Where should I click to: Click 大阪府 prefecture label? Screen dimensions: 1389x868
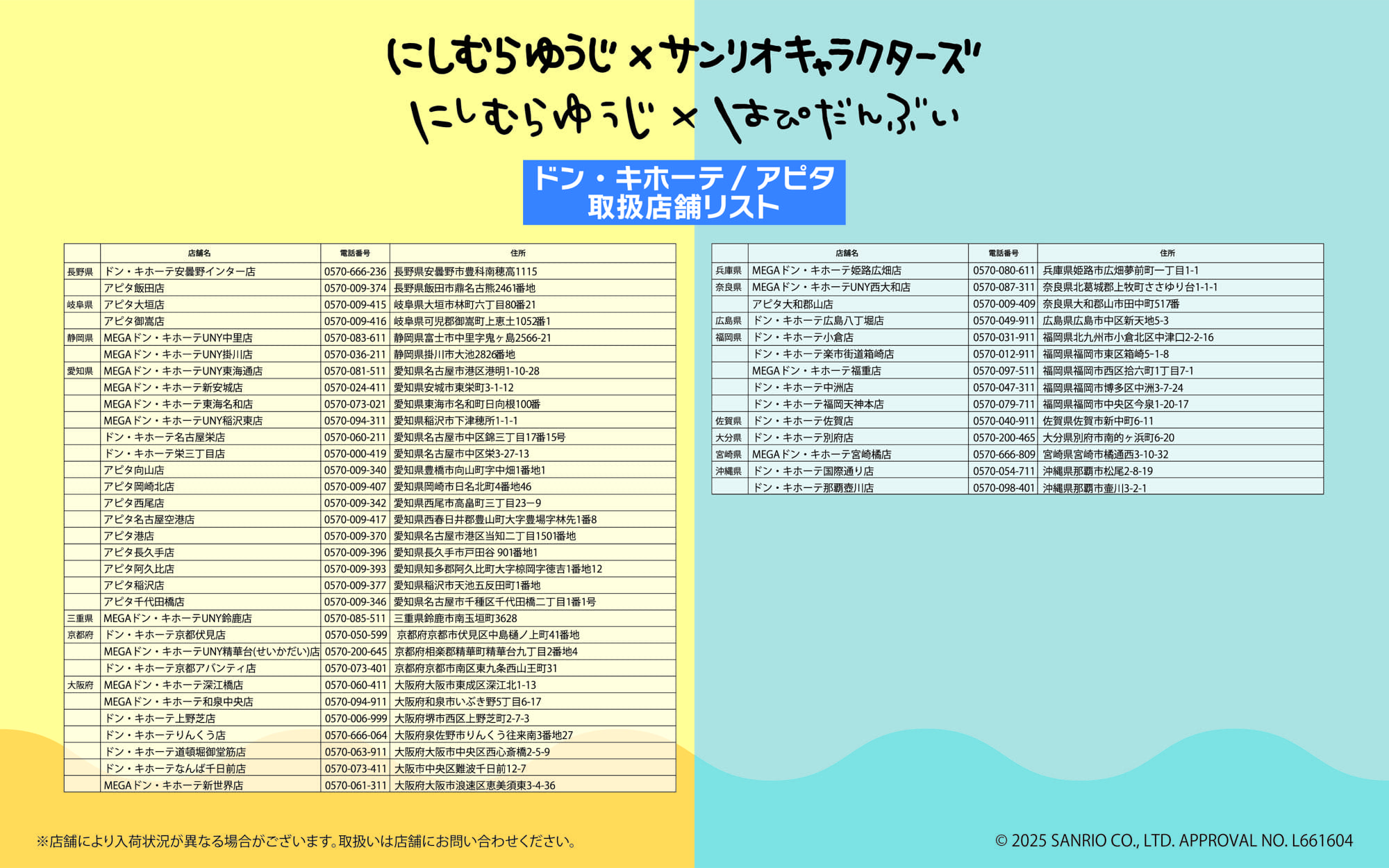tap(80, 685)
